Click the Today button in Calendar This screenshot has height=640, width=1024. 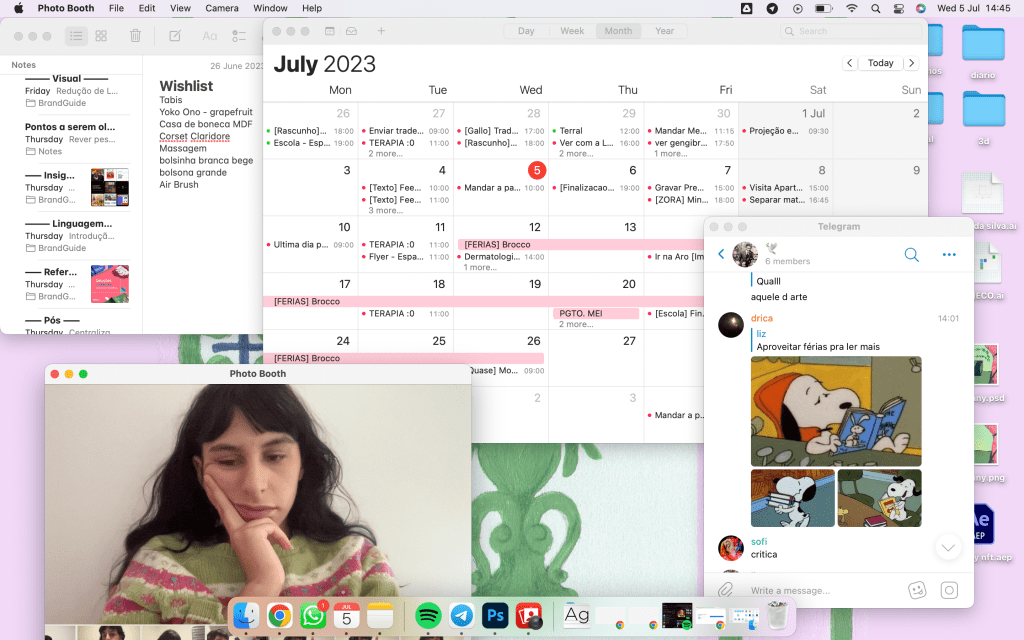[880, 63]
